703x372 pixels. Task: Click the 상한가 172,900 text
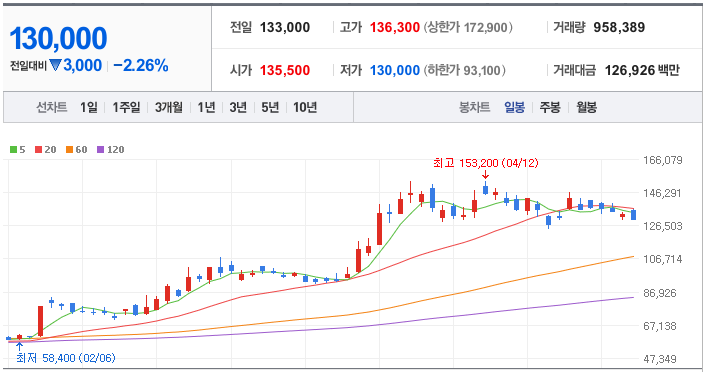pos(467,28)
